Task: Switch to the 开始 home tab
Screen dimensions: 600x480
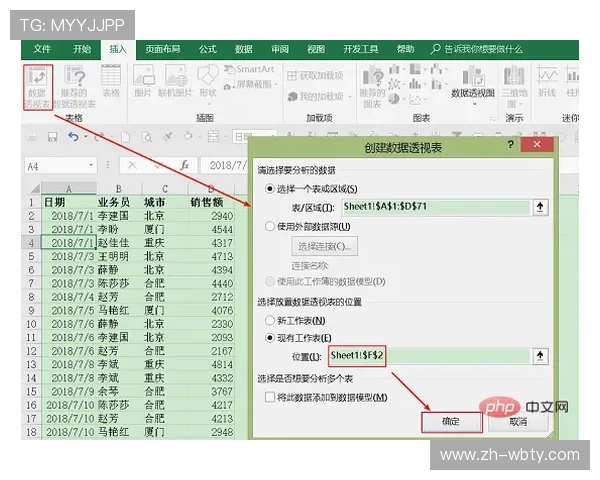Action: point(82,49)
